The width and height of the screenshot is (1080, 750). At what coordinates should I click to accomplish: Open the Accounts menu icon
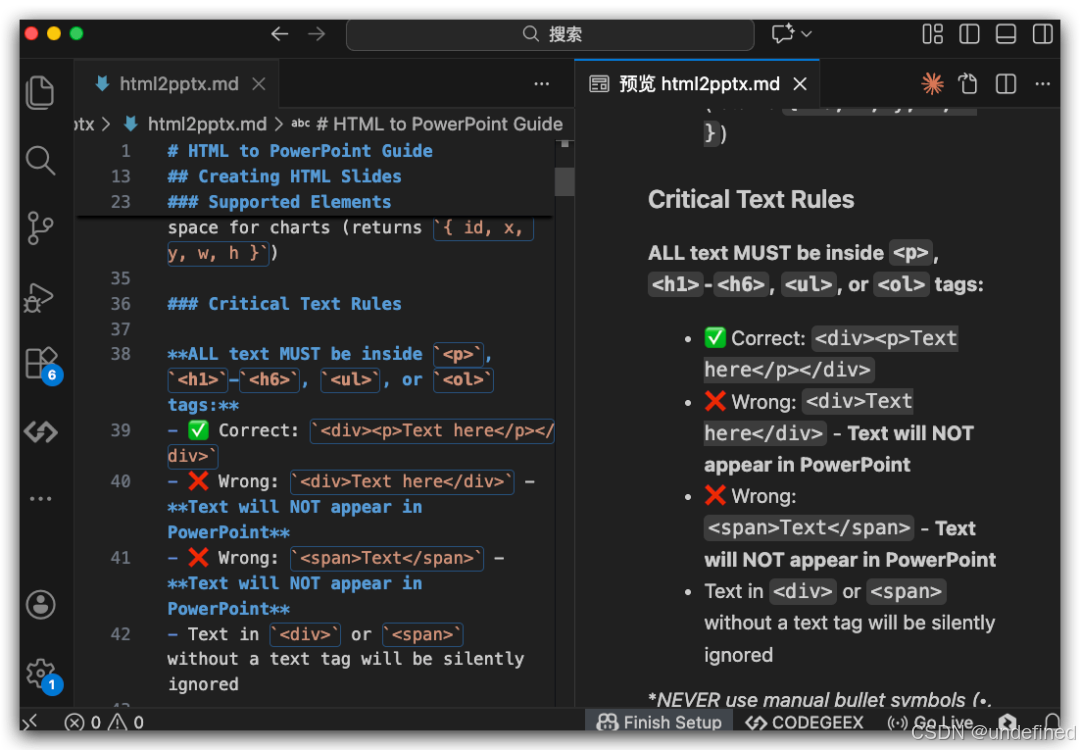[x=41, y=605]
